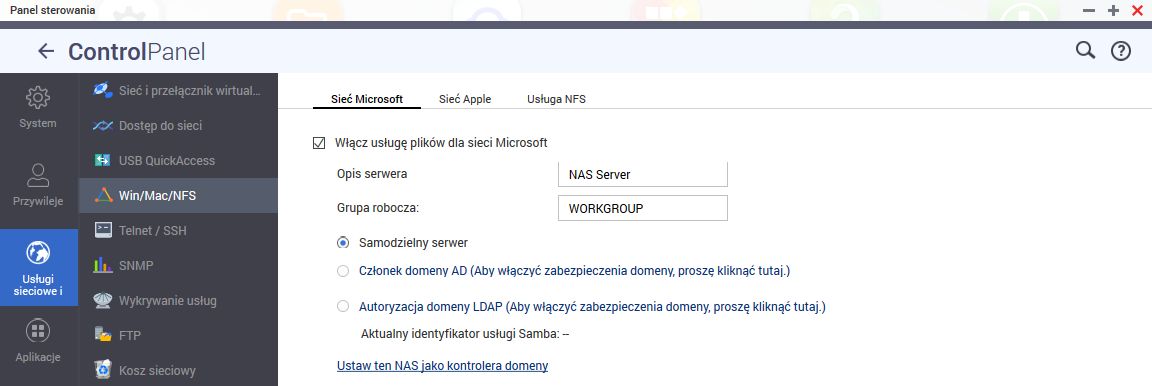
Task: Select the Usługi sieciowe i globe category
Action: [x=38, y=268]
